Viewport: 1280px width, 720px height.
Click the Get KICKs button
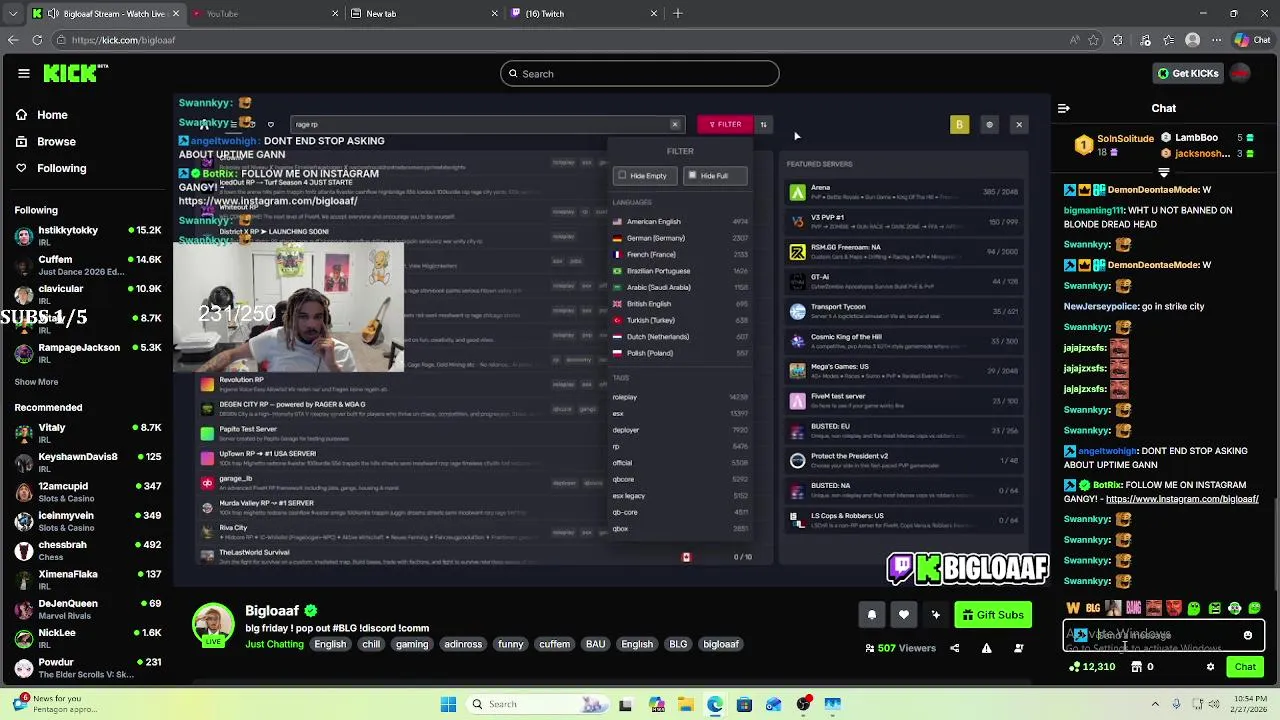(1188, 73)
